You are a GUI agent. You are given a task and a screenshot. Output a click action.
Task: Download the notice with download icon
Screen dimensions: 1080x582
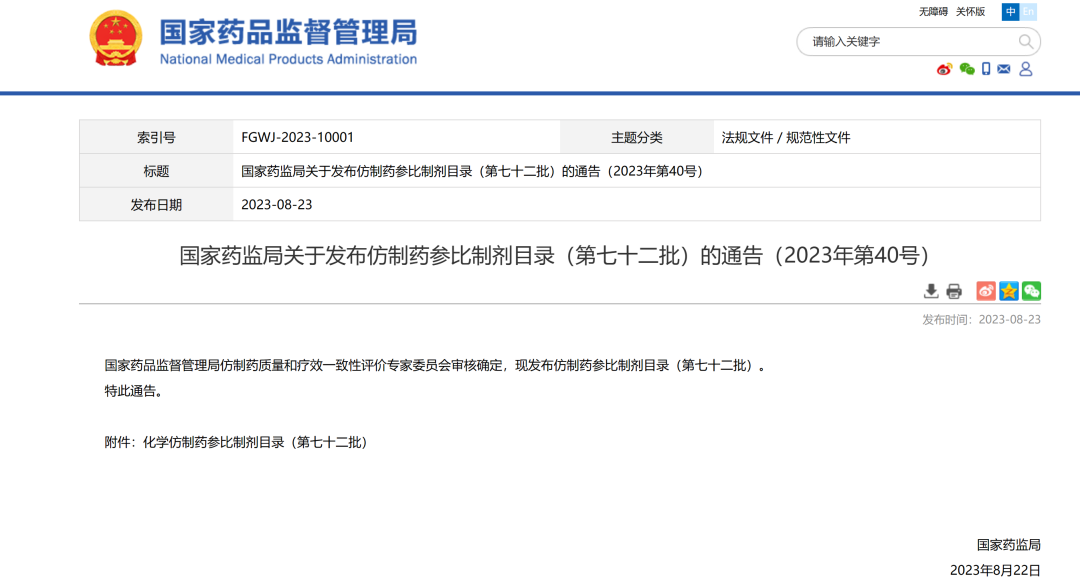[931, 291]
